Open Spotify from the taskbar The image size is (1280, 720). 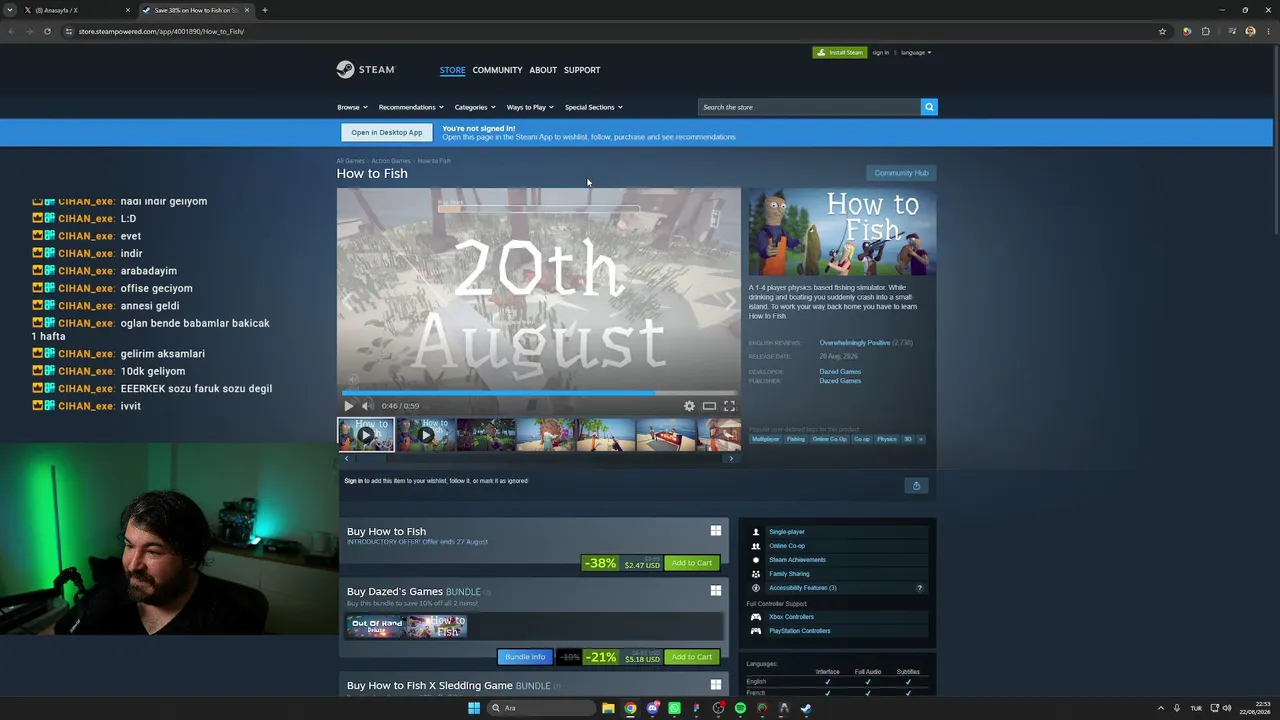pyautogui.click(x=740, y=708)
